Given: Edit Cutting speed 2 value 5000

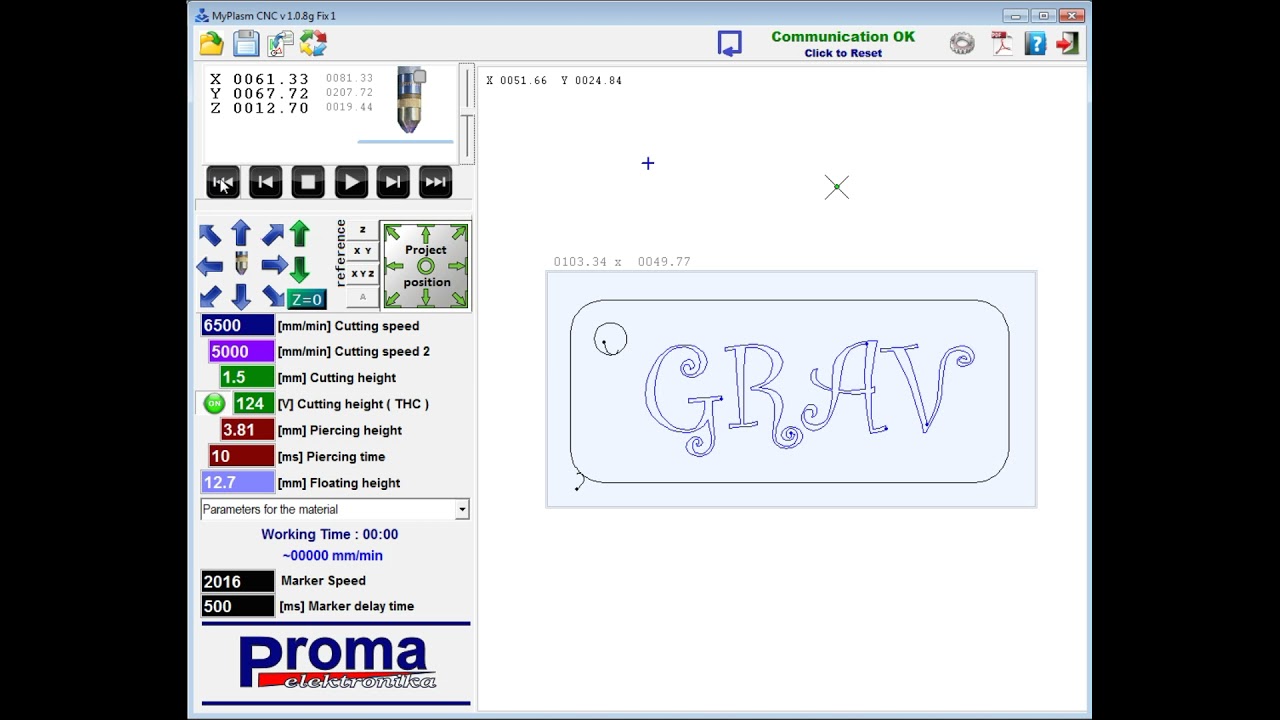Looking at the screenshot, I should point(241,352).
